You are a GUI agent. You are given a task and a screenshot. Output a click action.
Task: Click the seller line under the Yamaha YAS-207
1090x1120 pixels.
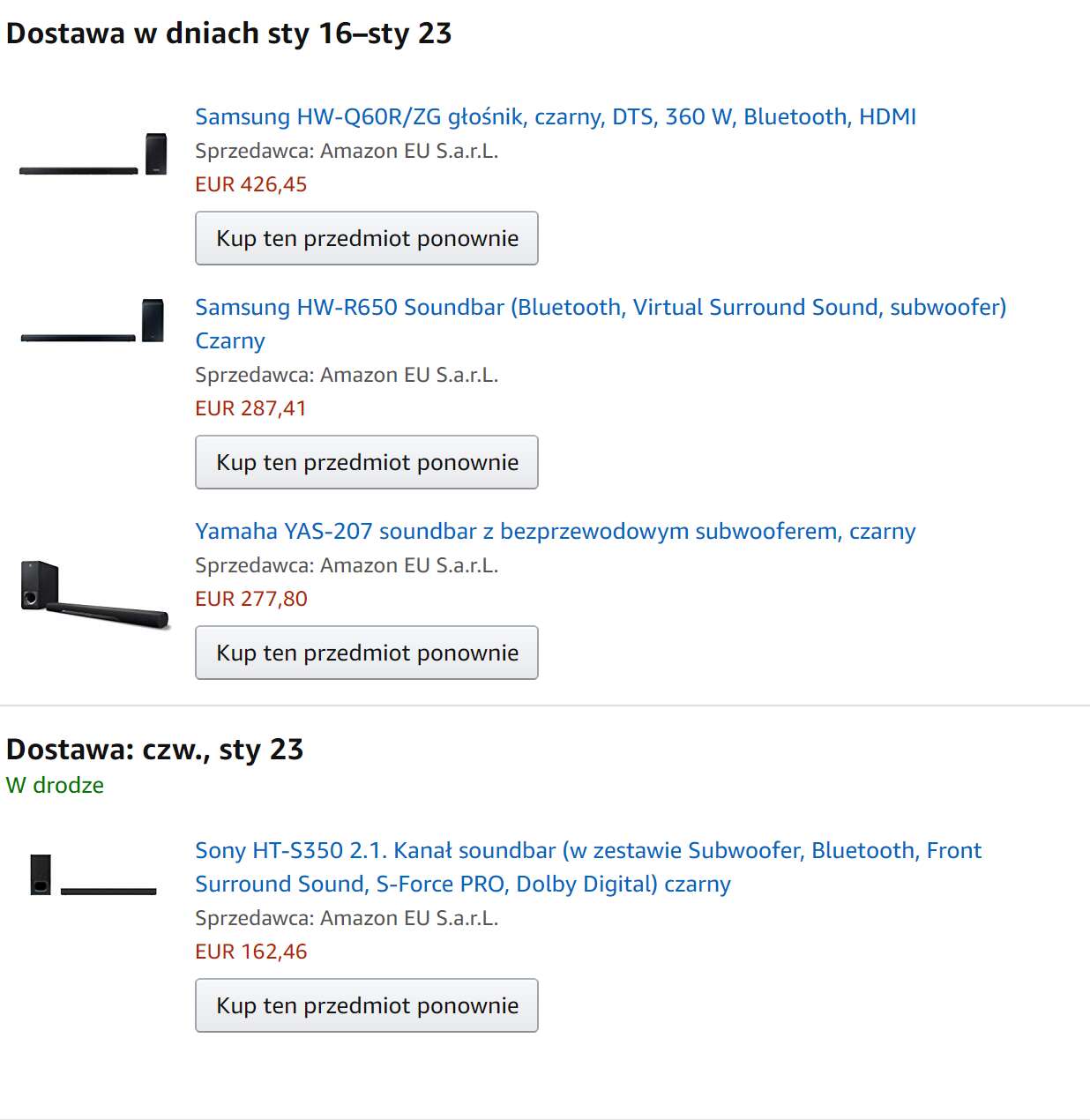[x=347, y=565]
